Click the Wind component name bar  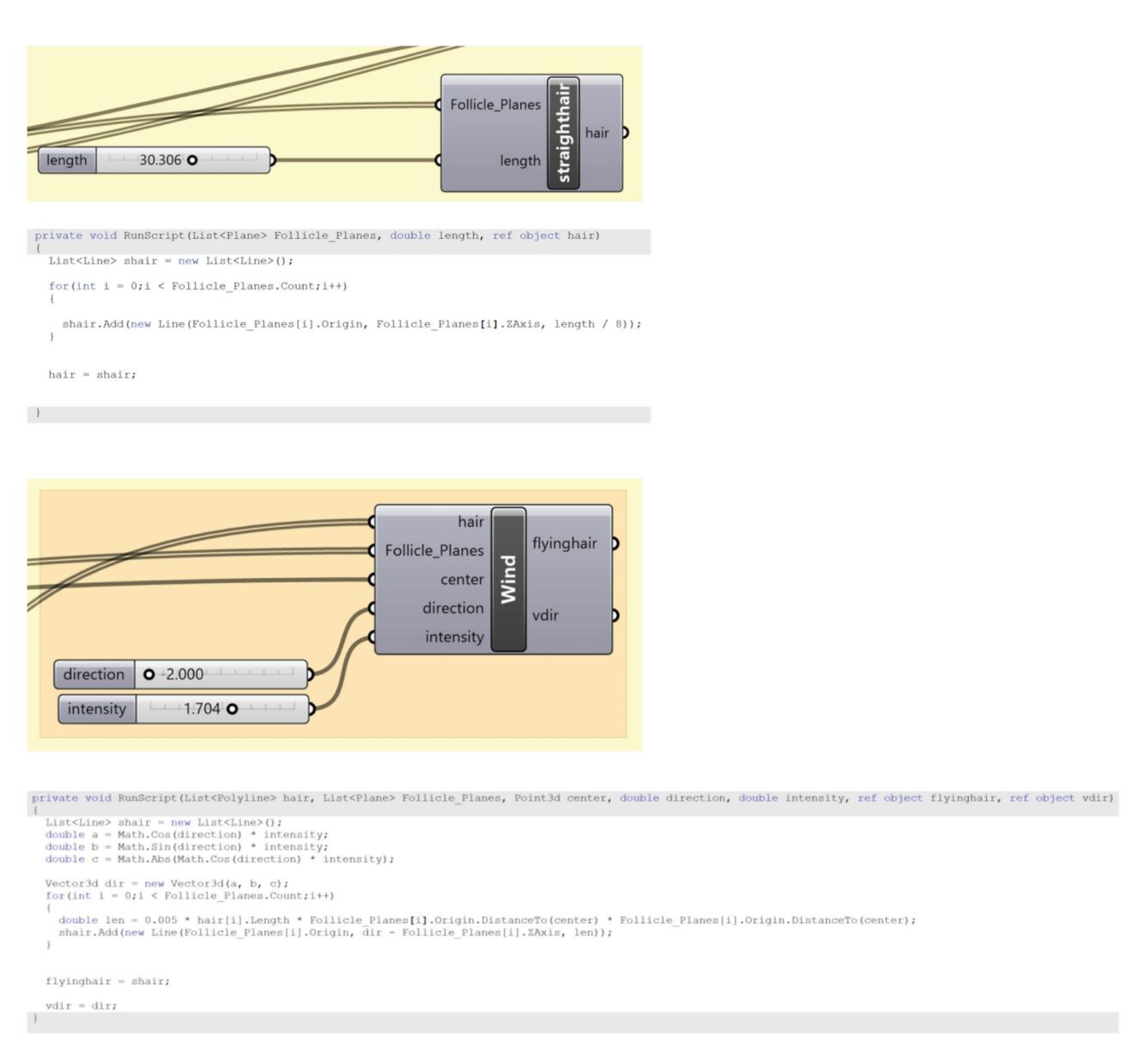[x=508, y=579]
